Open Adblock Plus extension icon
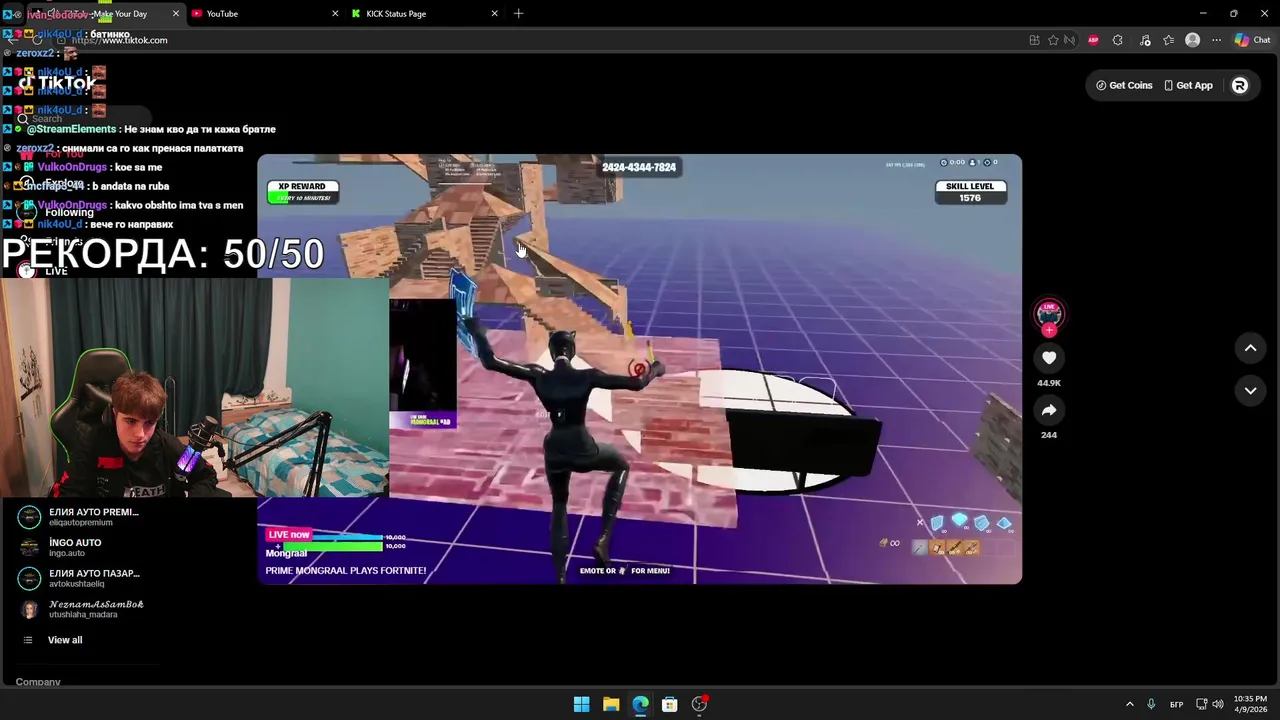 click(x=1093, y=40)
